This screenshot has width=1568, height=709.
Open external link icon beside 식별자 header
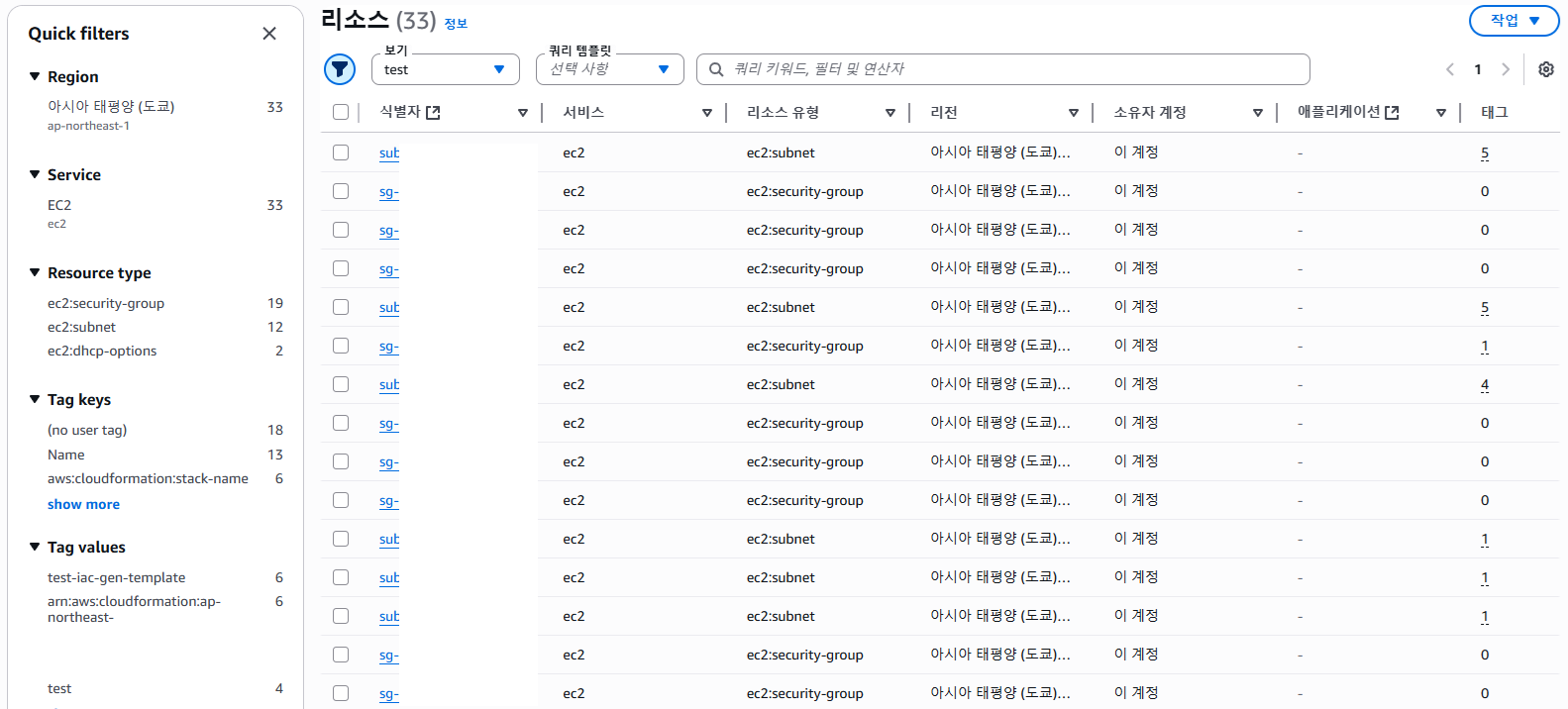tap(433, 113)
